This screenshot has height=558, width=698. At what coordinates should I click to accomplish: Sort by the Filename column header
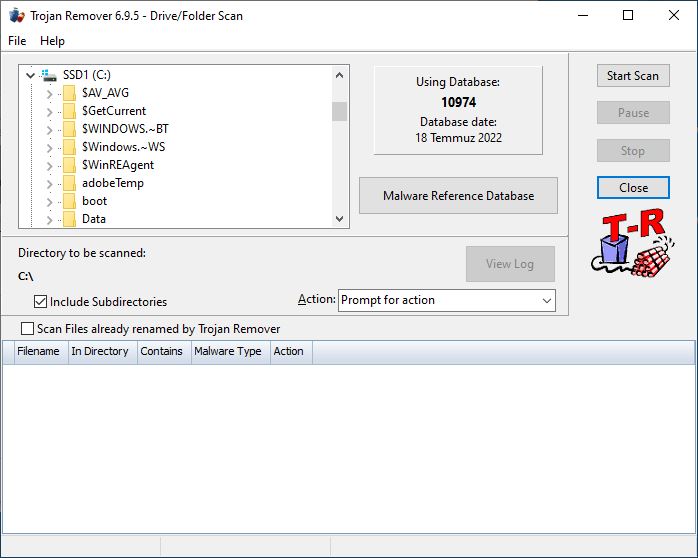coord(41,352)
